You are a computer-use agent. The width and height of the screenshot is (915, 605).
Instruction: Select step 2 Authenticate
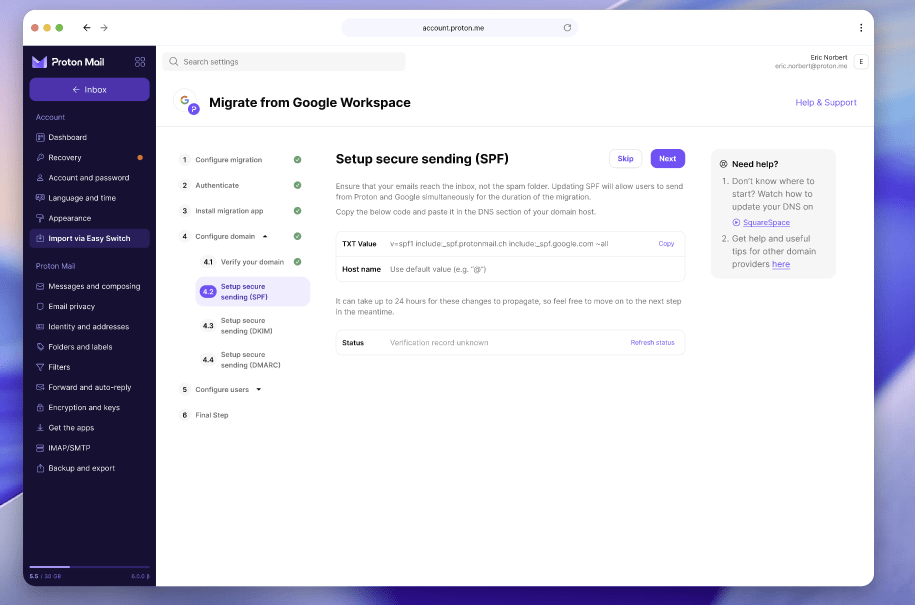[240, 185]
